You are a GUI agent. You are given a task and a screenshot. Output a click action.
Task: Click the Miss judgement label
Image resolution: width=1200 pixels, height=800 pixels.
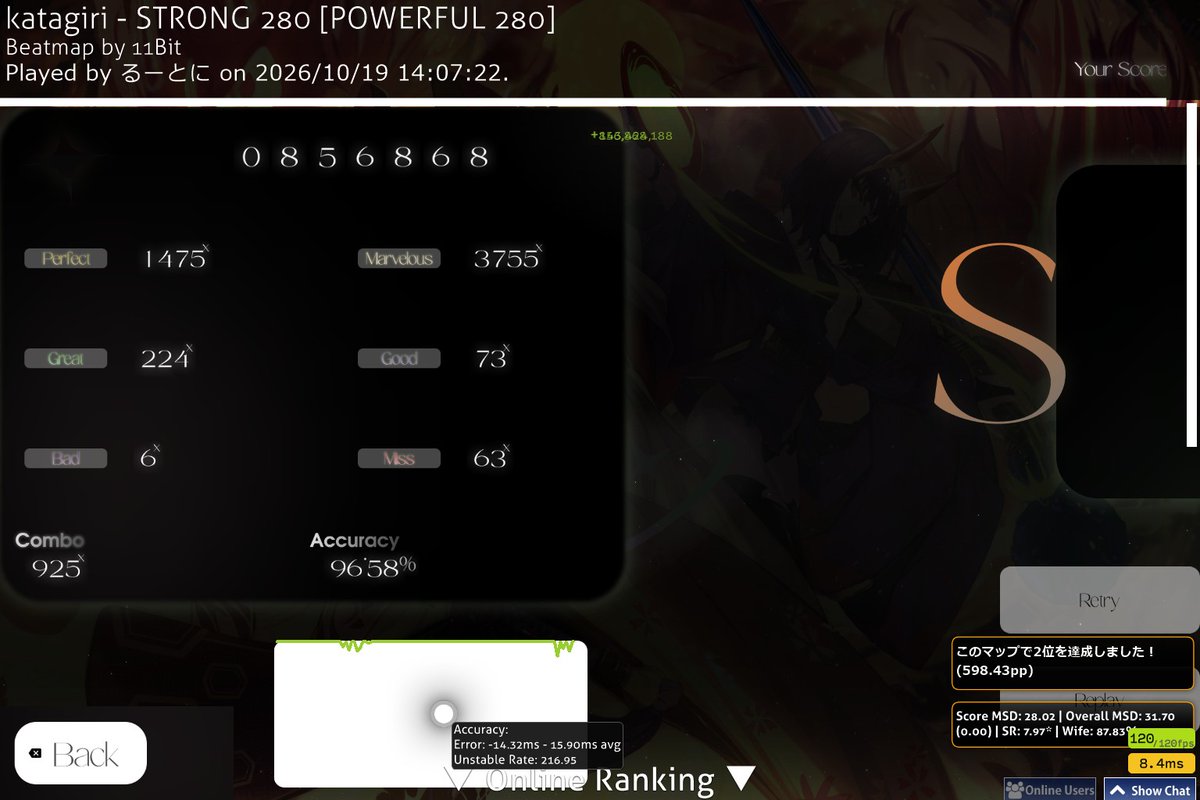(x=399, y=459)
